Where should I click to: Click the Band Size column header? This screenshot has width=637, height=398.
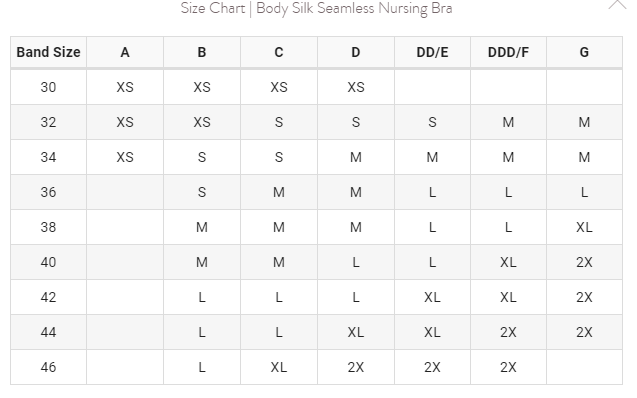click(48, 52)
